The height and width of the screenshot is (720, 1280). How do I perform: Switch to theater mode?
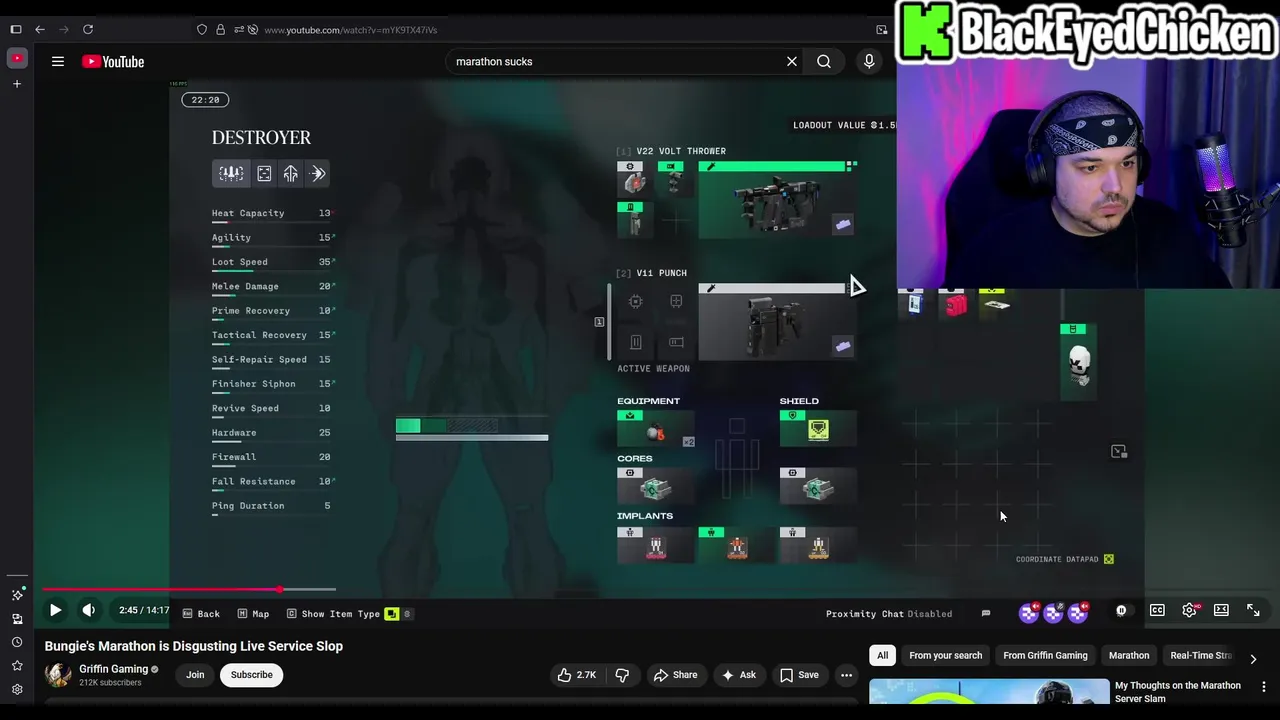(1221, 610)
